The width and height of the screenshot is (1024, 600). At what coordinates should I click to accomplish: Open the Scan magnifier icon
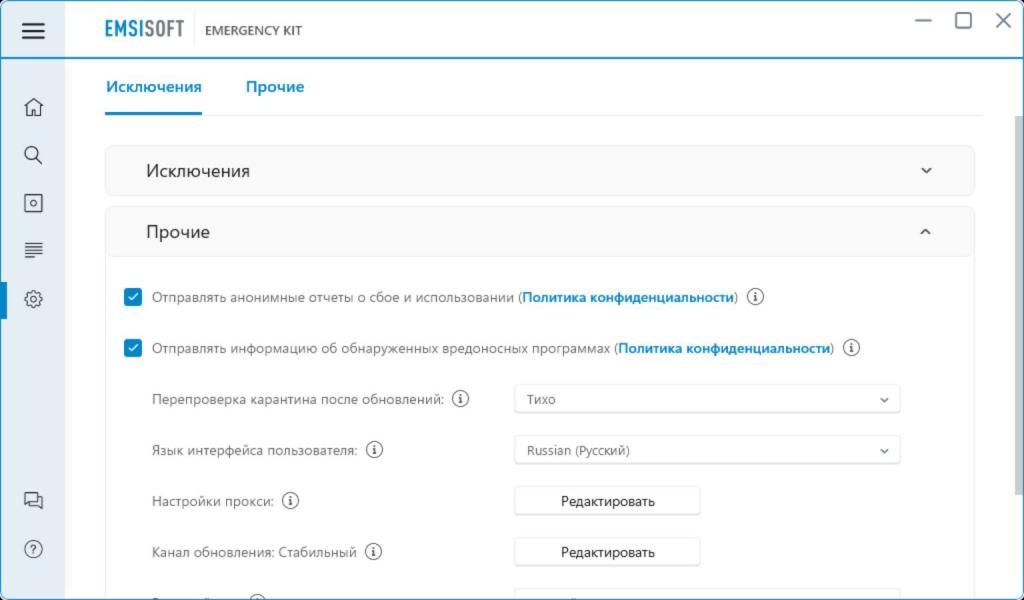point(33,154)
